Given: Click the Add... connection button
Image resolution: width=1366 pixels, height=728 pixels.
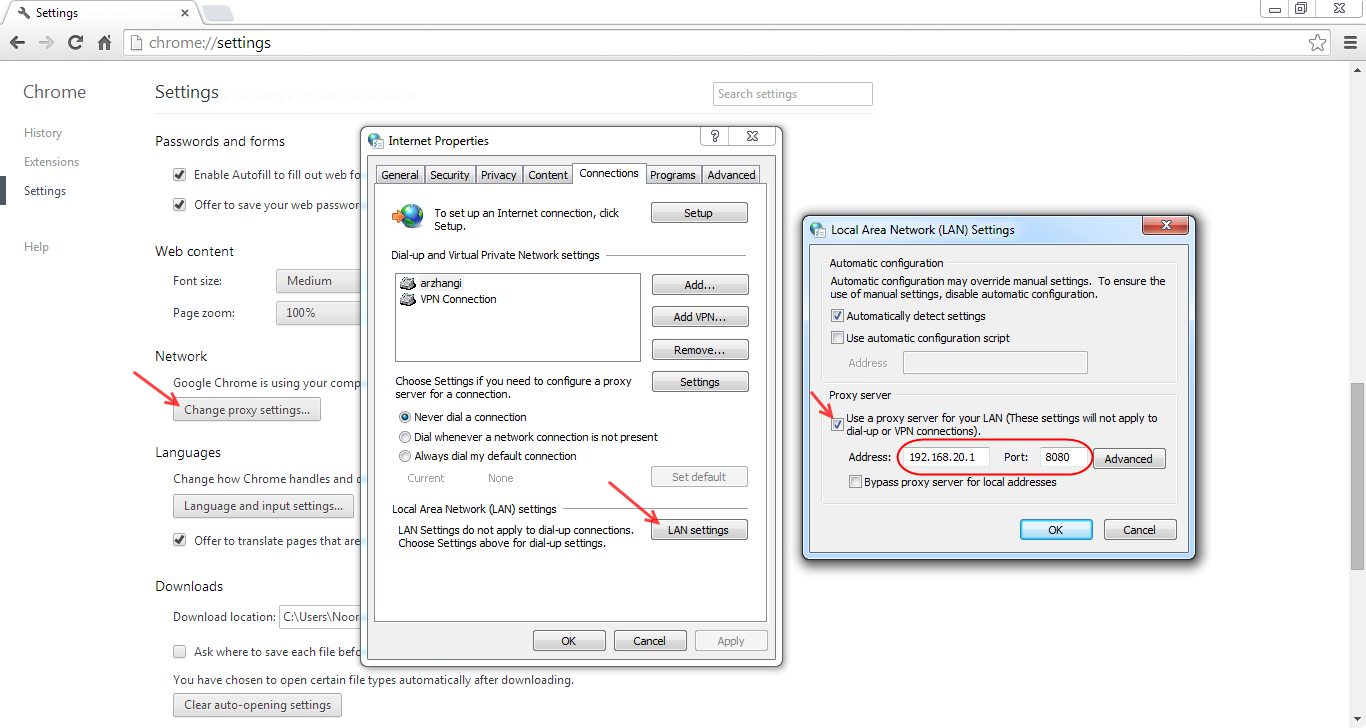Looking at the screenshot, I should pyautogui.click(x=700, y=285).
